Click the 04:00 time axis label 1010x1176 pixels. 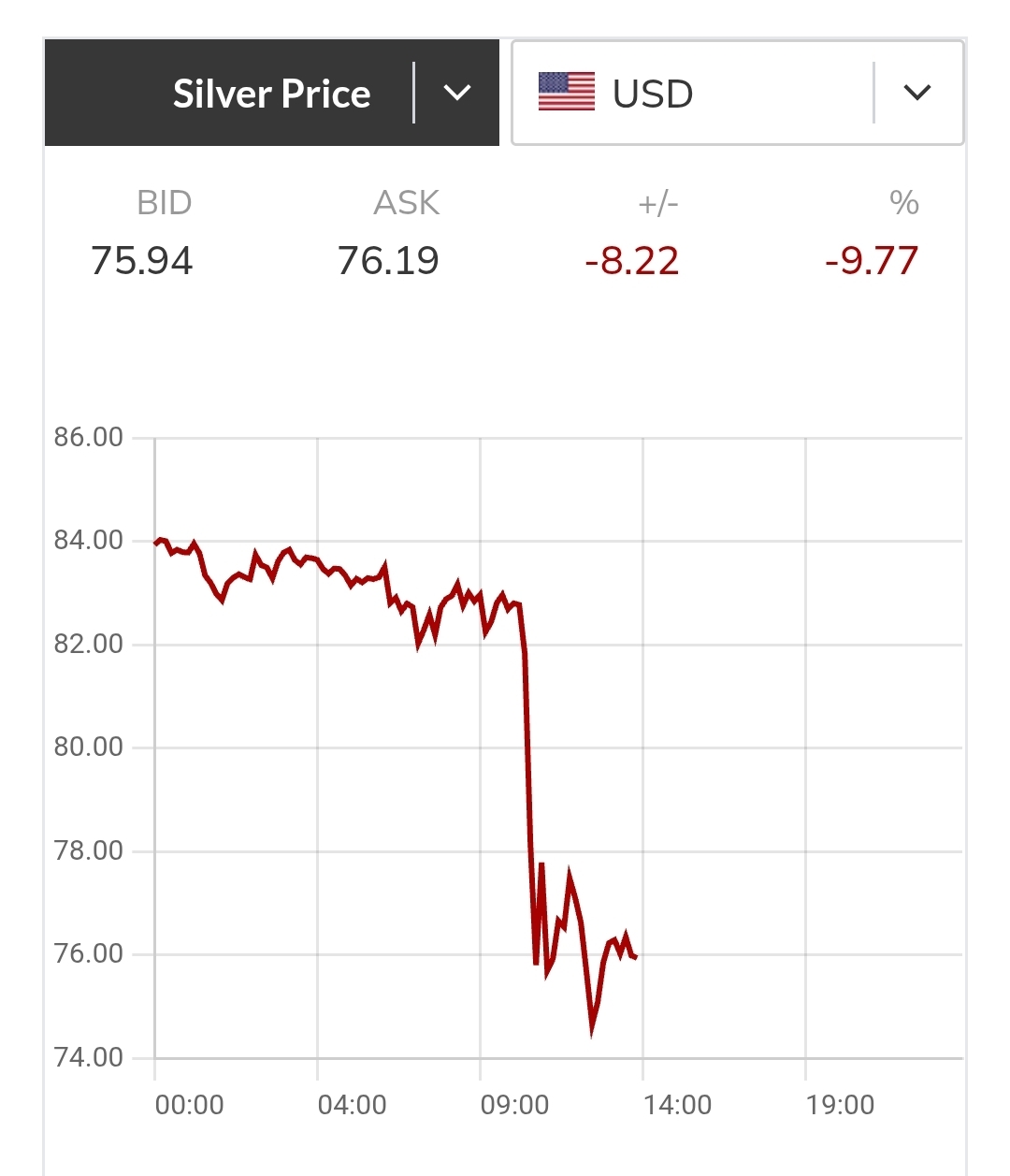click(352, 1105)
